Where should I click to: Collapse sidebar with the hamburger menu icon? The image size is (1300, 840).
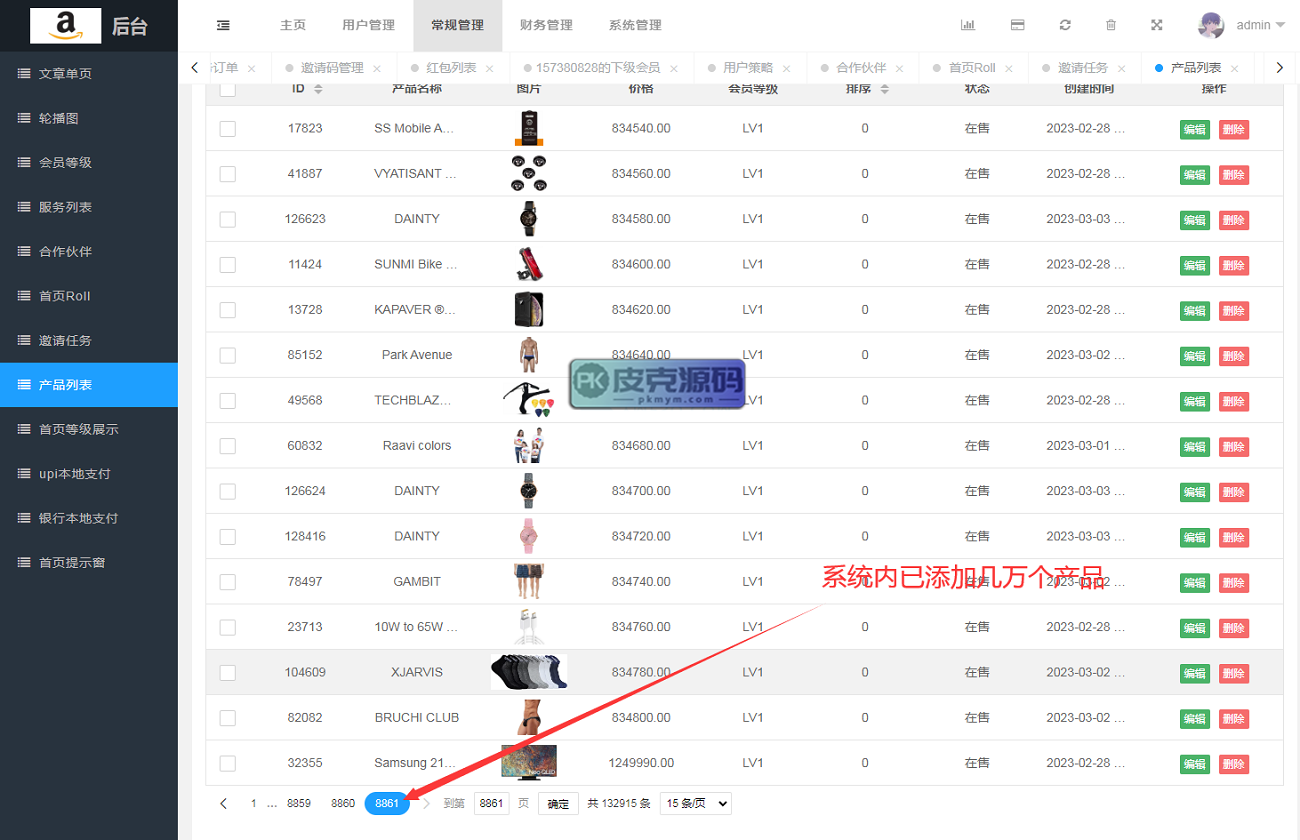click(222, 25)
